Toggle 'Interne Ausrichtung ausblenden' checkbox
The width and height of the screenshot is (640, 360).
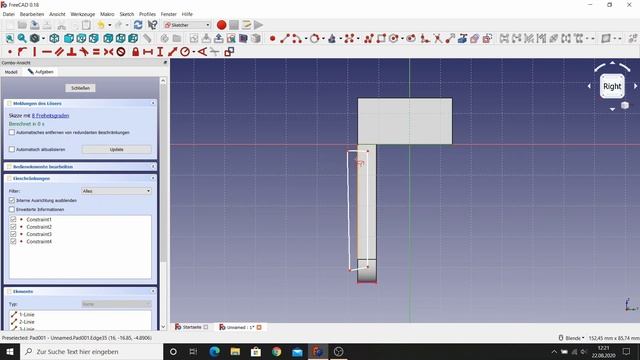pos(12,200)
